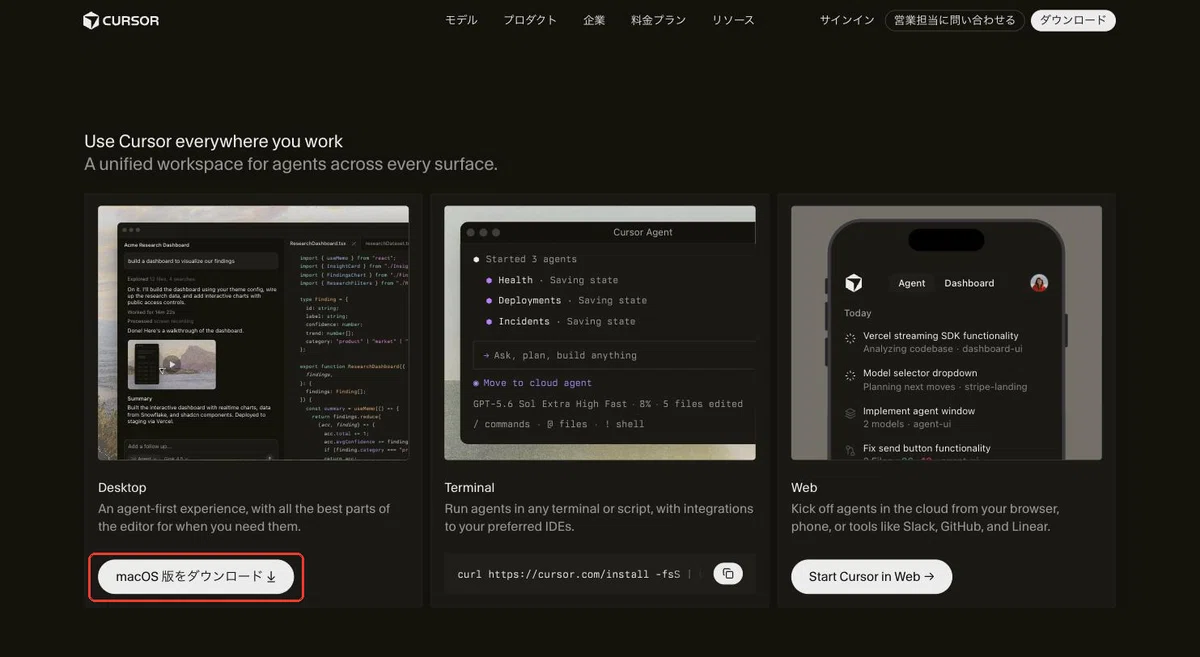The height and width of the screenshot is (657, 1200).
Task: Click the Cursor logo in the header
Action: tap(121, 20)
